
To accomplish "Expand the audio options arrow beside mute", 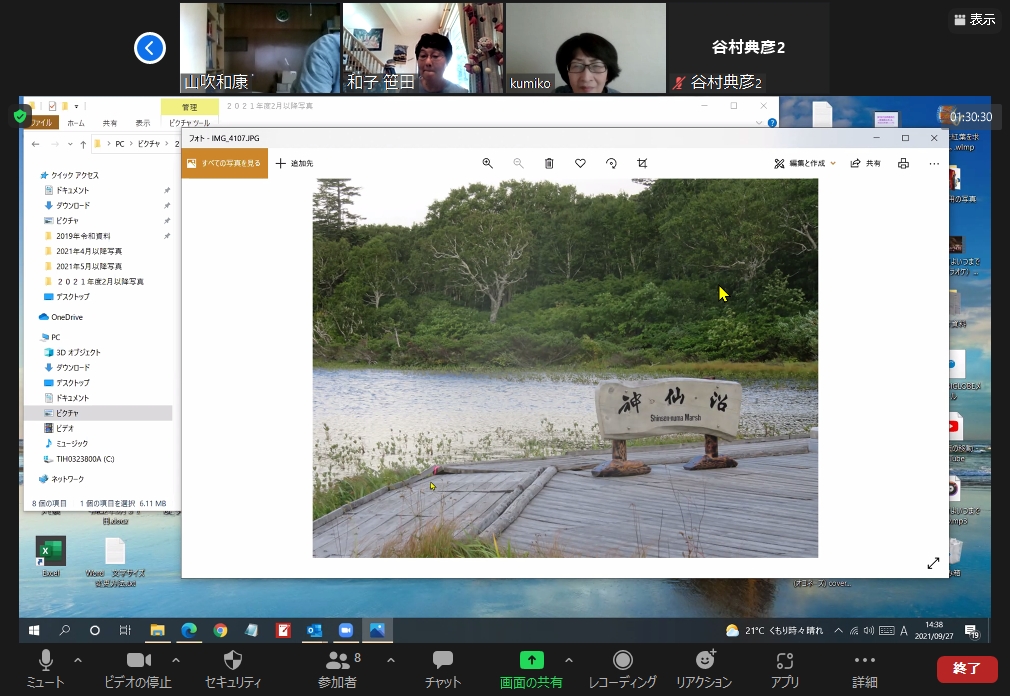I will (78, 660).
